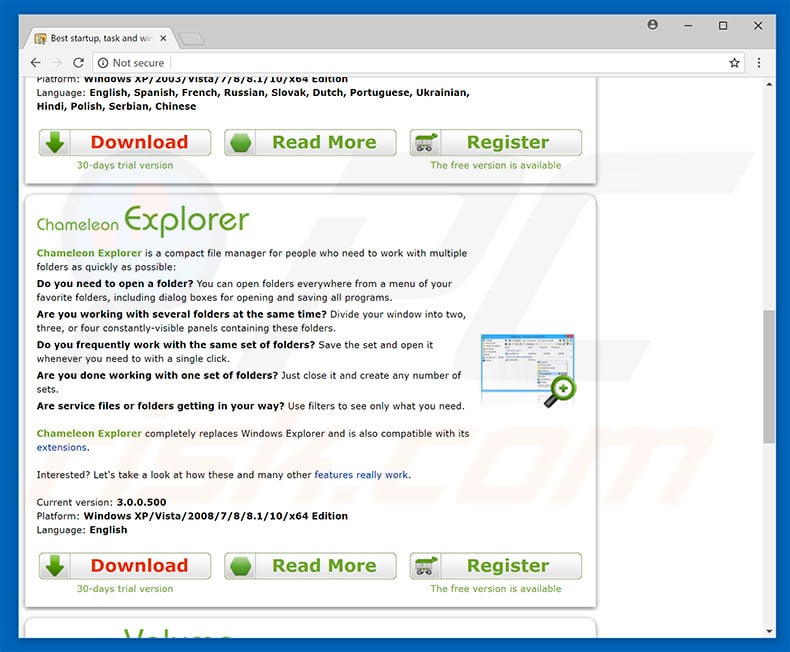The image size is (790, 652).
Task: Click the Chameleon Explorer link in first paragraph
Action: pos(89,253)
